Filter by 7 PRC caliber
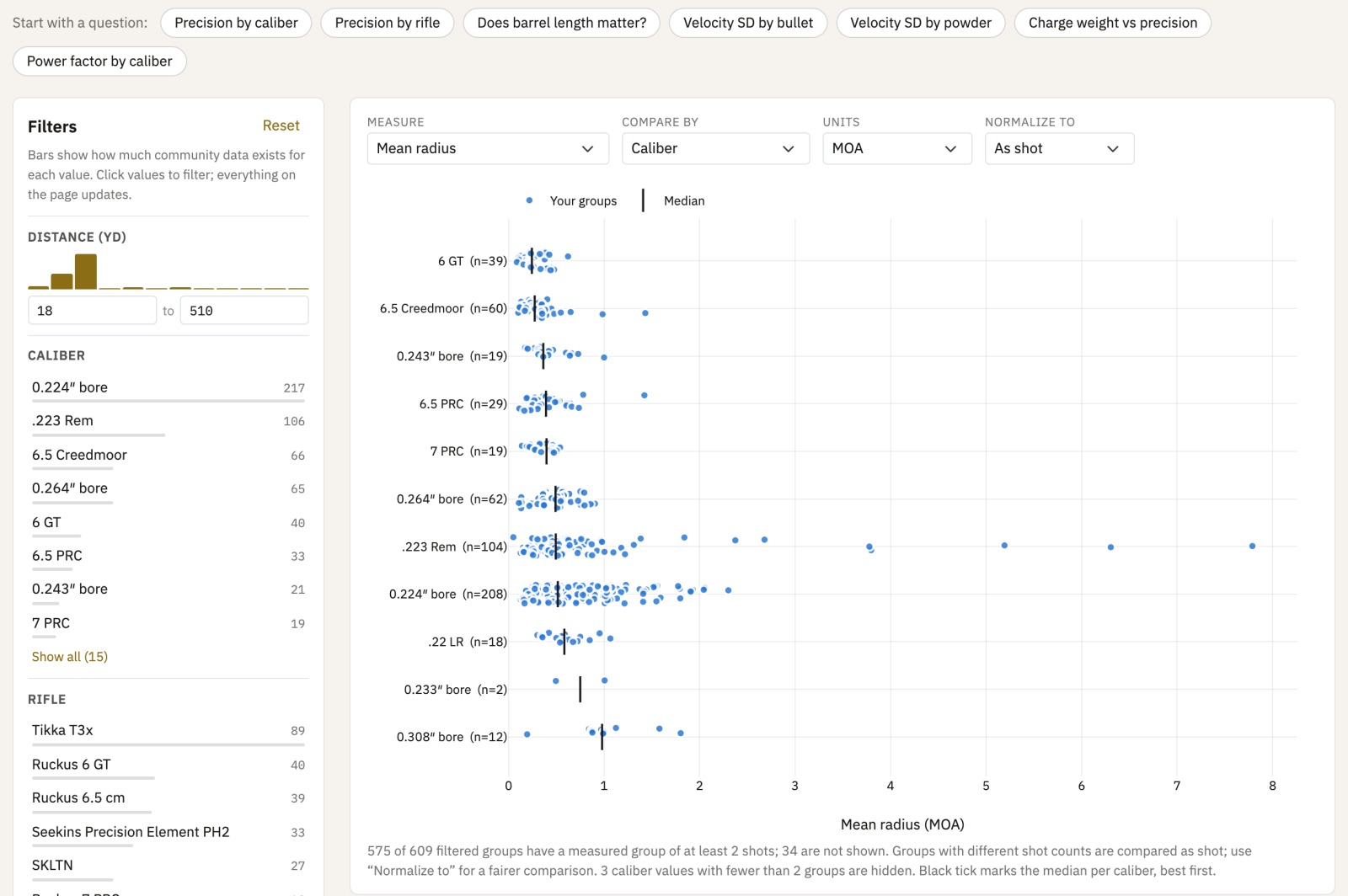Image resolution: width=1348 pixels, height=896 pixels. [x=168, y=624]
